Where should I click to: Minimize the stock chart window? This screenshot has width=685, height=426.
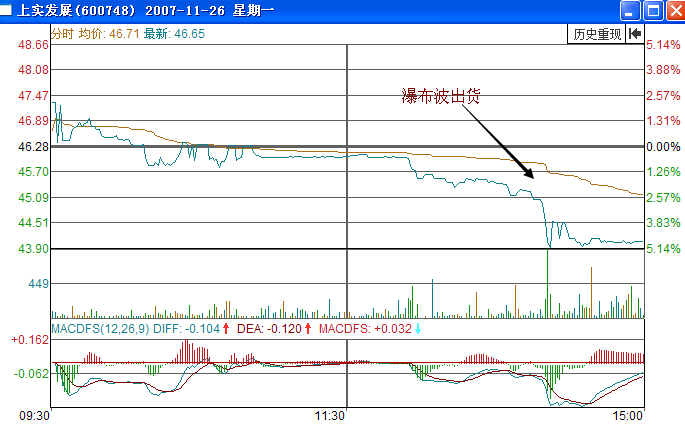click(630, 12)
